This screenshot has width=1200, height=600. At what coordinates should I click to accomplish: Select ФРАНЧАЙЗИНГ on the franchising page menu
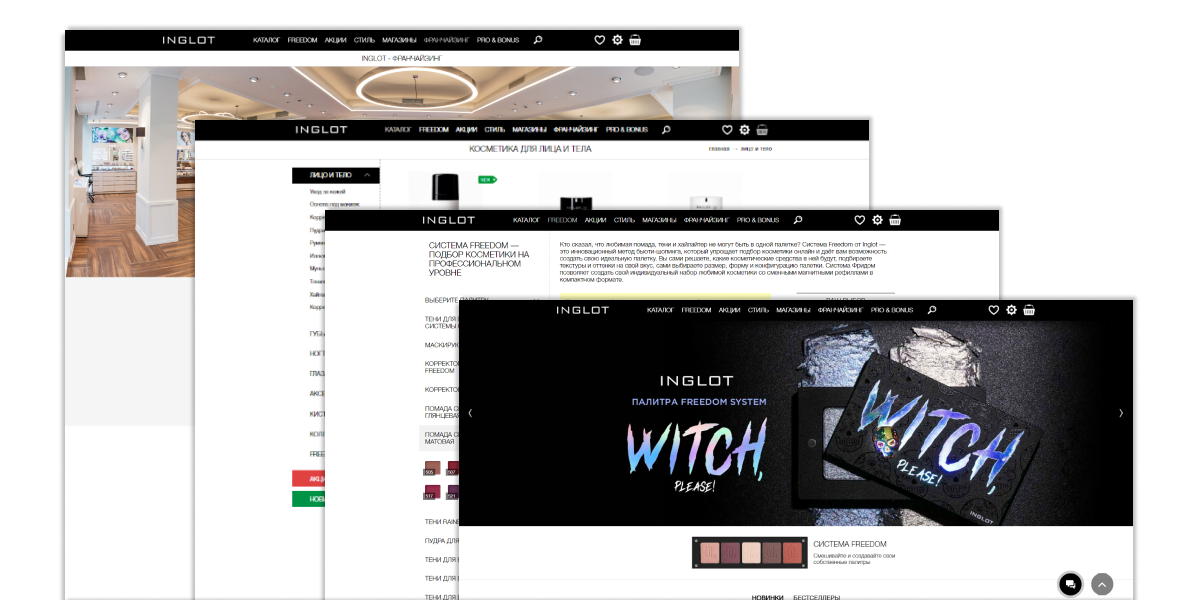447,40
